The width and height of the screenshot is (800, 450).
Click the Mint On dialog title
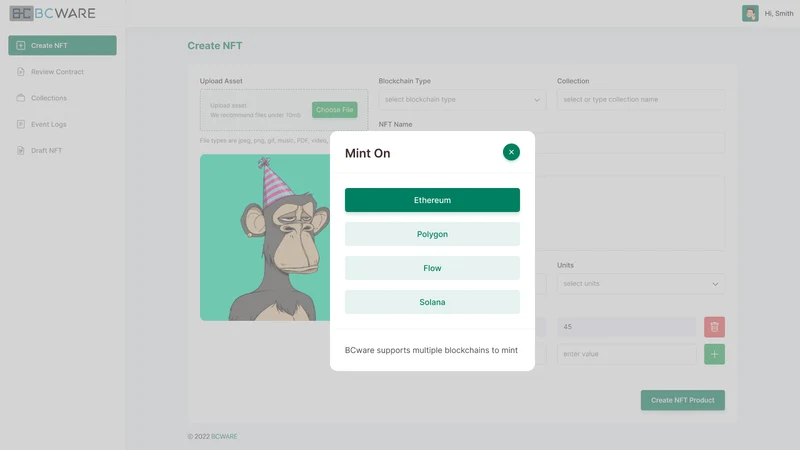[x=367, y=153]
